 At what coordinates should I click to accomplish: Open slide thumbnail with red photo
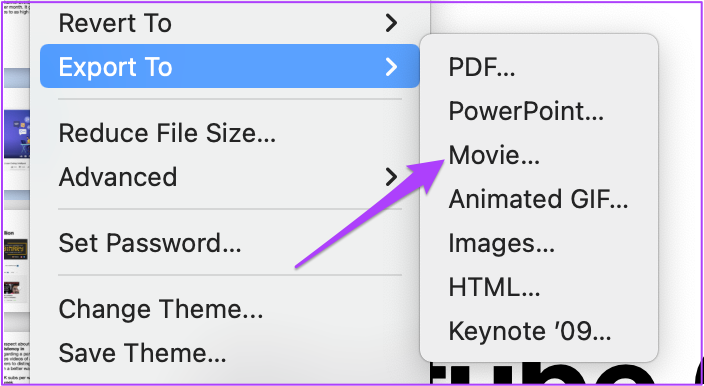pos(12,288)
